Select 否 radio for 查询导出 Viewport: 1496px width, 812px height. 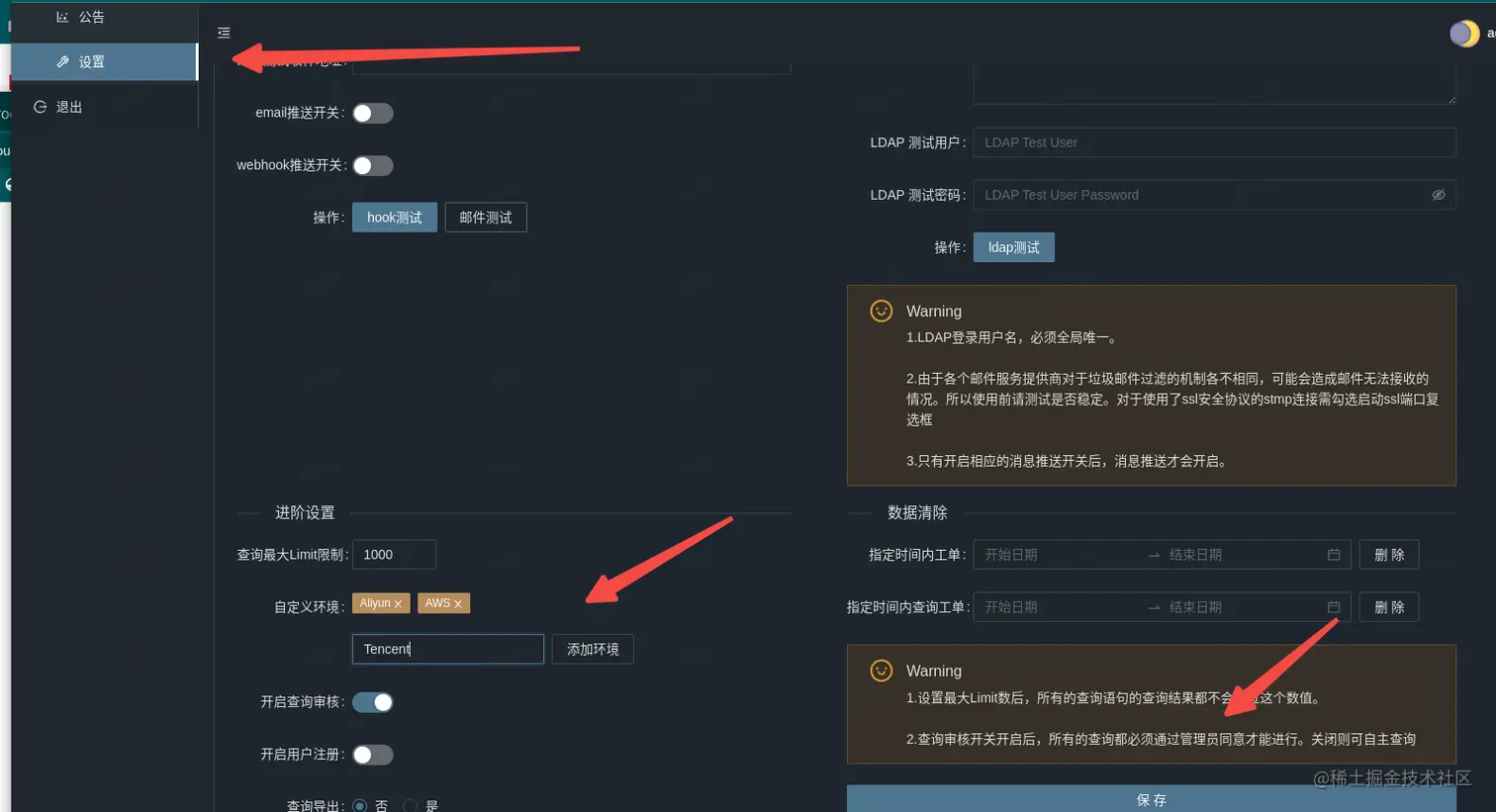point(360,806)
